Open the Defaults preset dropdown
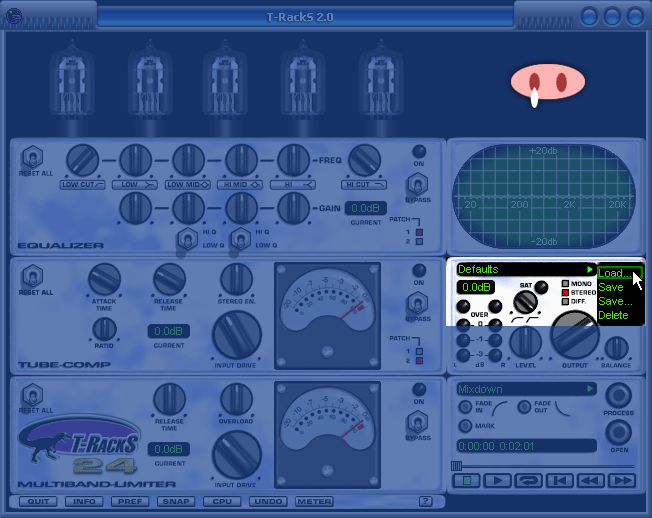This screenshot has height=518, width=652. point(525,269)
